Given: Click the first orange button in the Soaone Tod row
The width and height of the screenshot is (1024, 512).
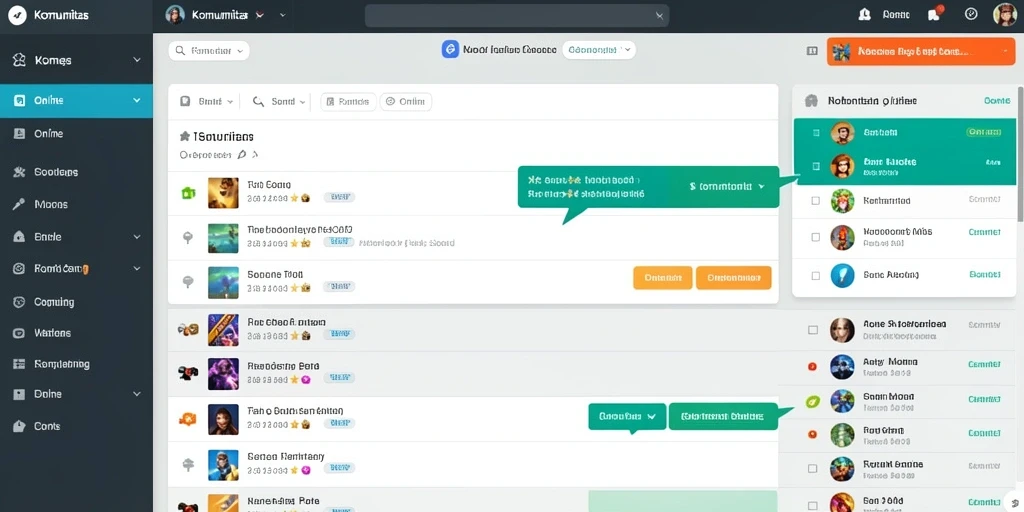Looking at the screenshot, I should (662, 278).
